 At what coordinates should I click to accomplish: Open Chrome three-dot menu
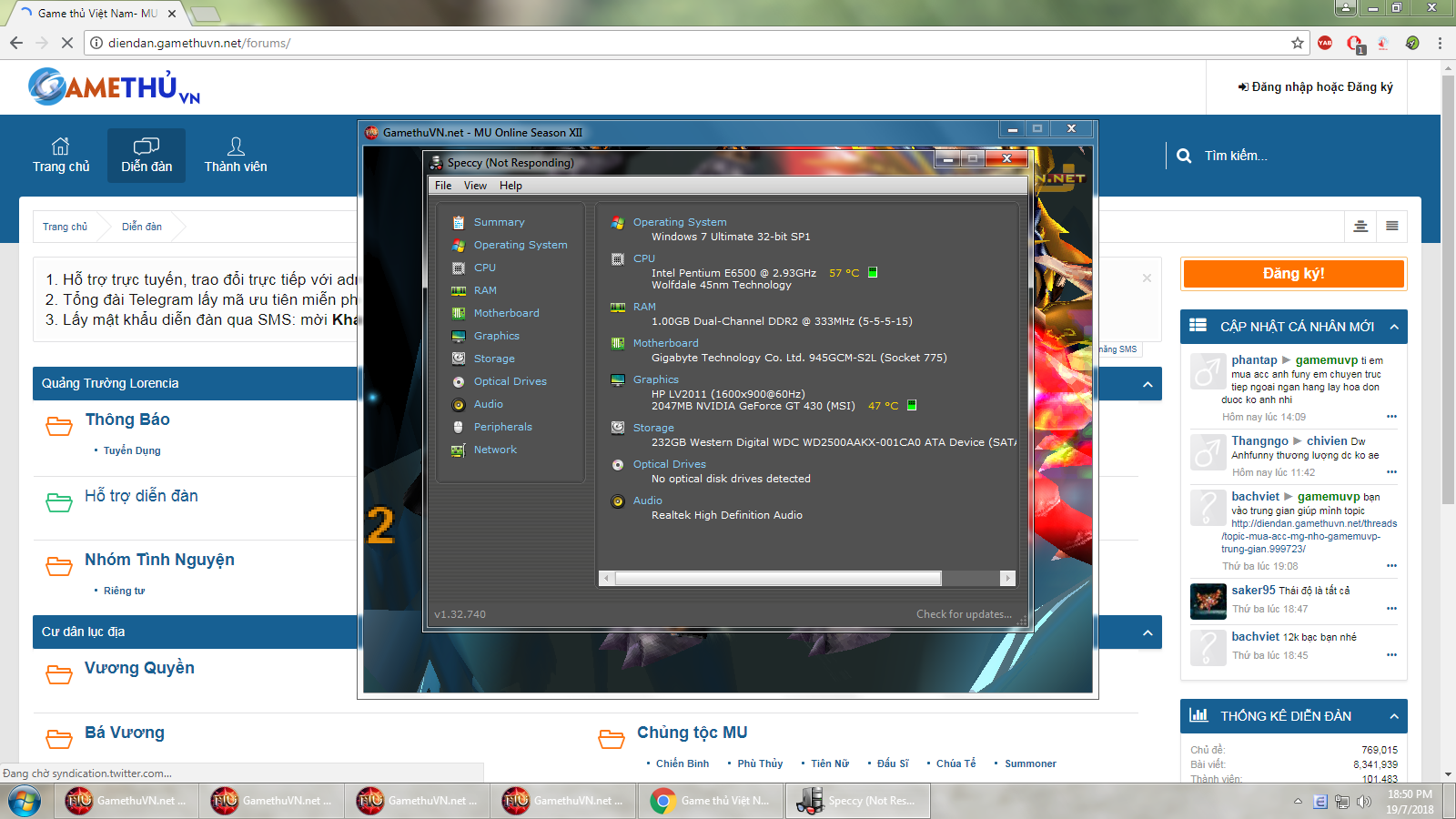pos(1440,43)
